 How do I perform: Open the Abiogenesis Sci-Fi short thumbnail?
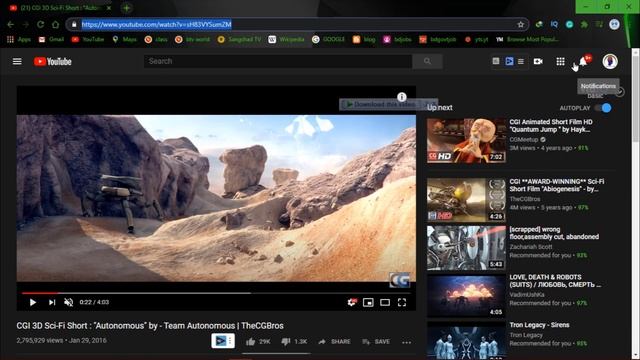click(466, 200)
